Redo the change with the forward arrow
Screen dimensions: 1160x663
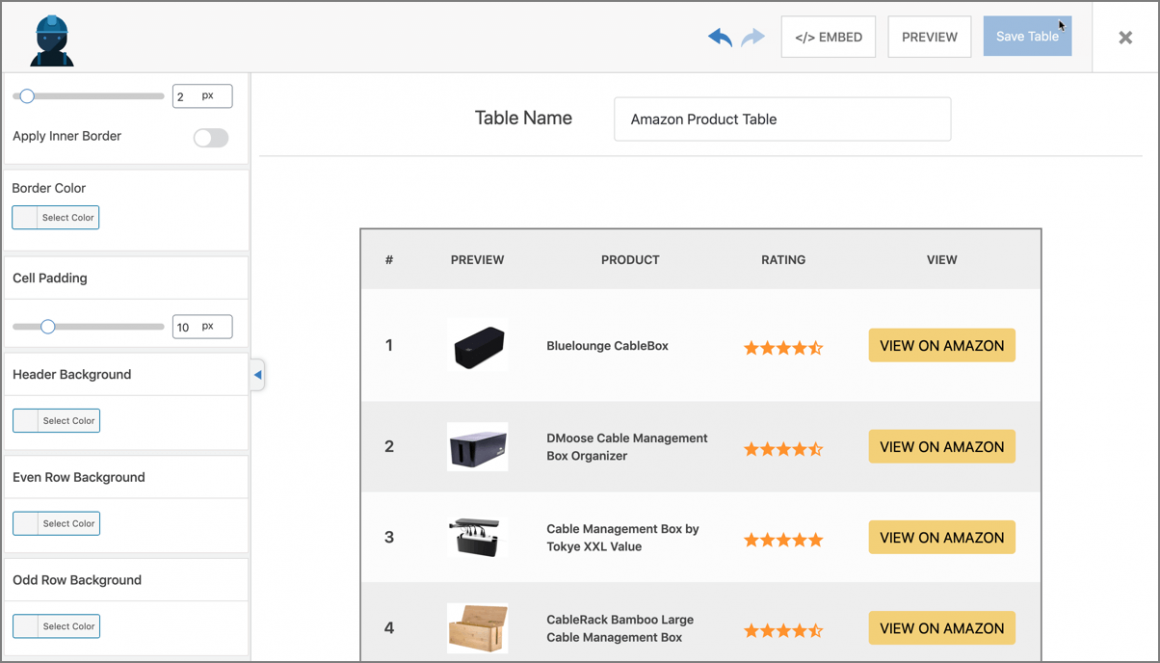click(752, 37)
